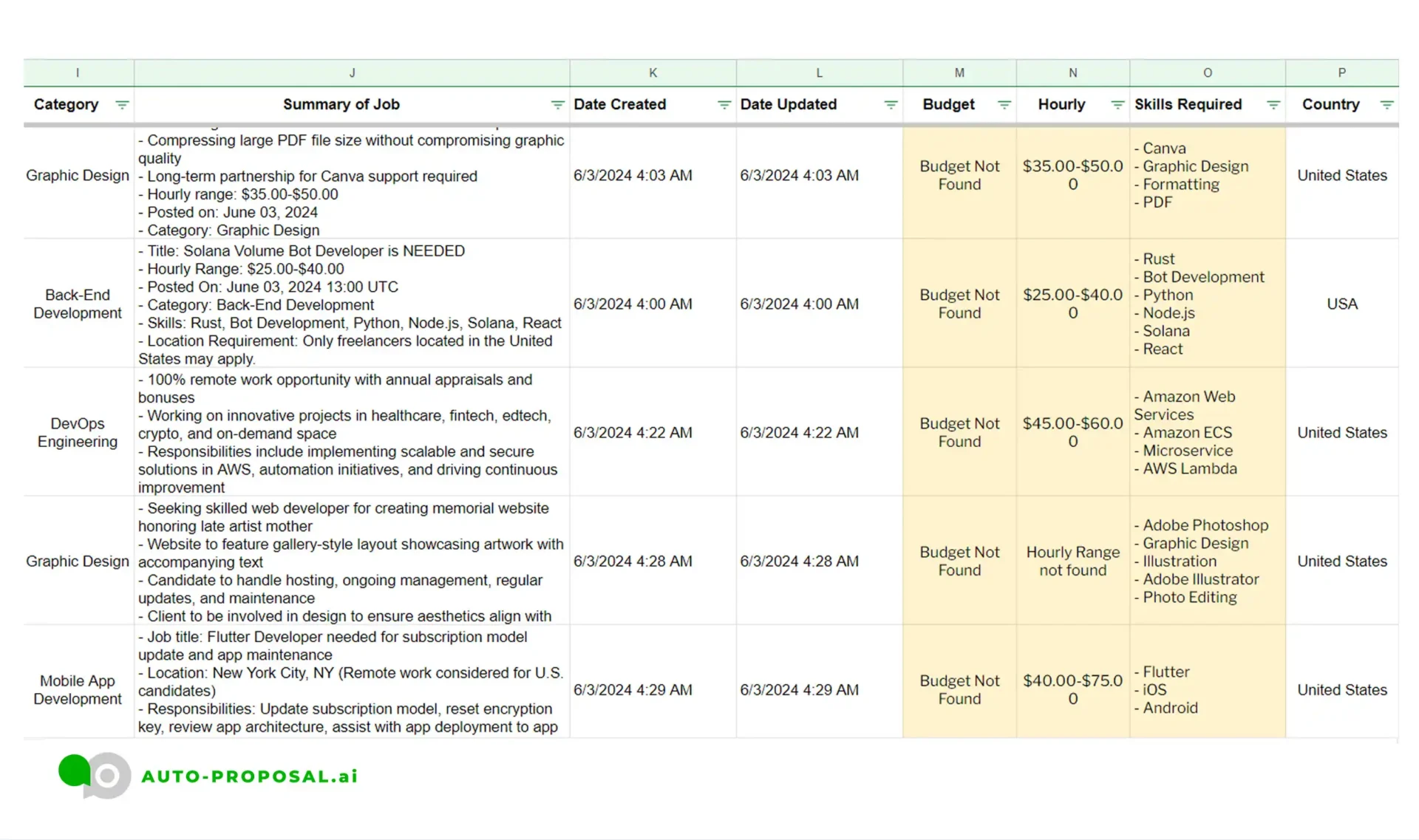This screenshot has width=1419, height=840.
Task: Select the DevOps Engineering category cell
Action: click(78, 432)
